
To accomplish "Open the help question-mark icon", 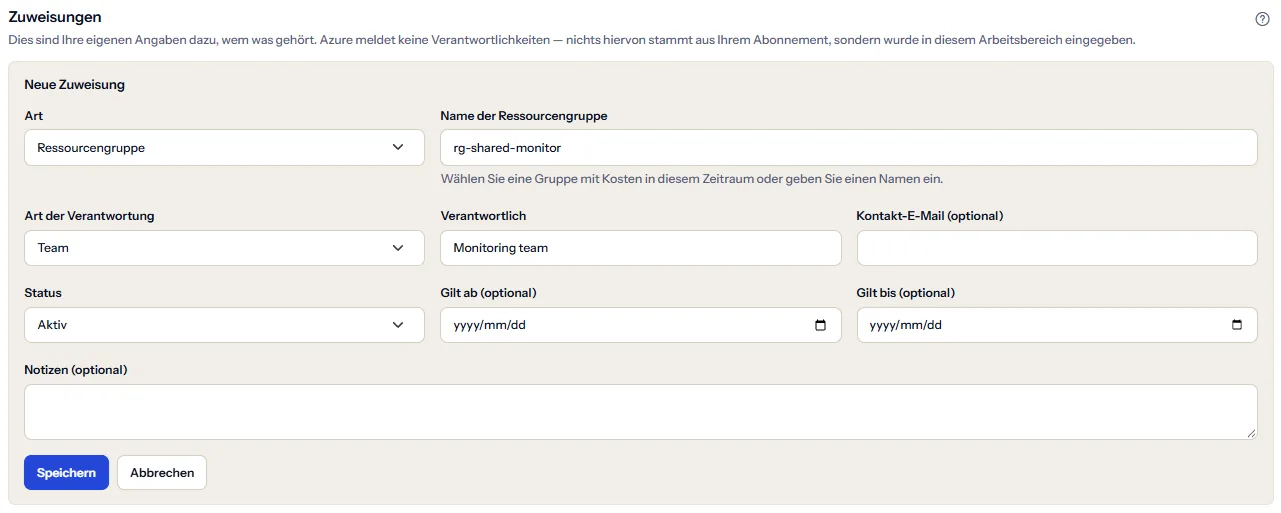I will pos(1262,19).
